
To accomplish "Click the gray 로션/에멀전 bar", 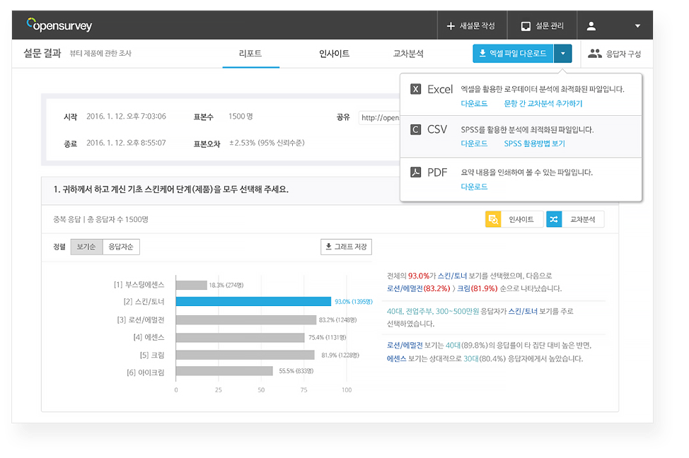I will (246, 320).
